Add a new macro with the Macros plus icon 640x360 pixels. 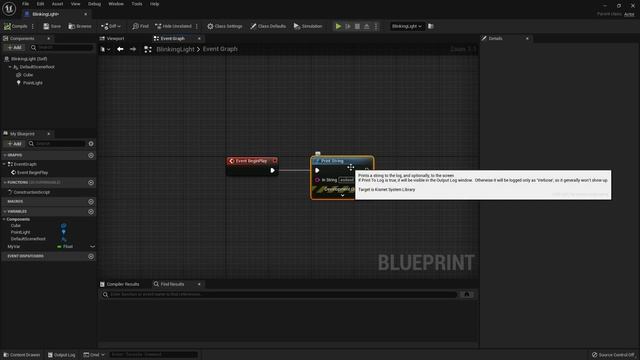pos(91,202)
